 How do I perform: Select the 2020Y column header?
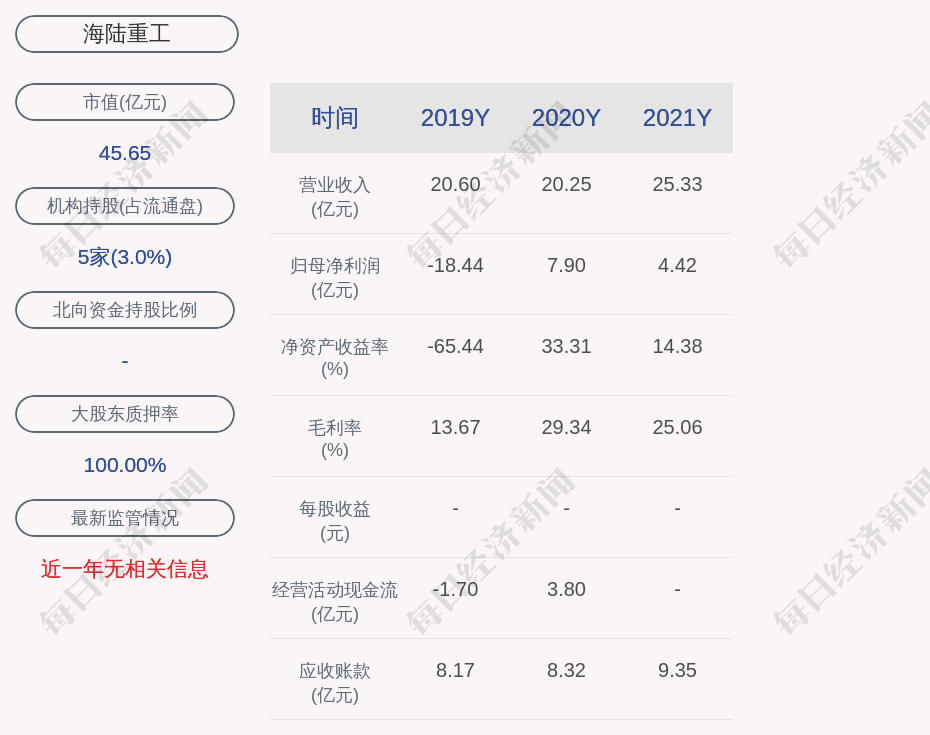coord(566,117)
